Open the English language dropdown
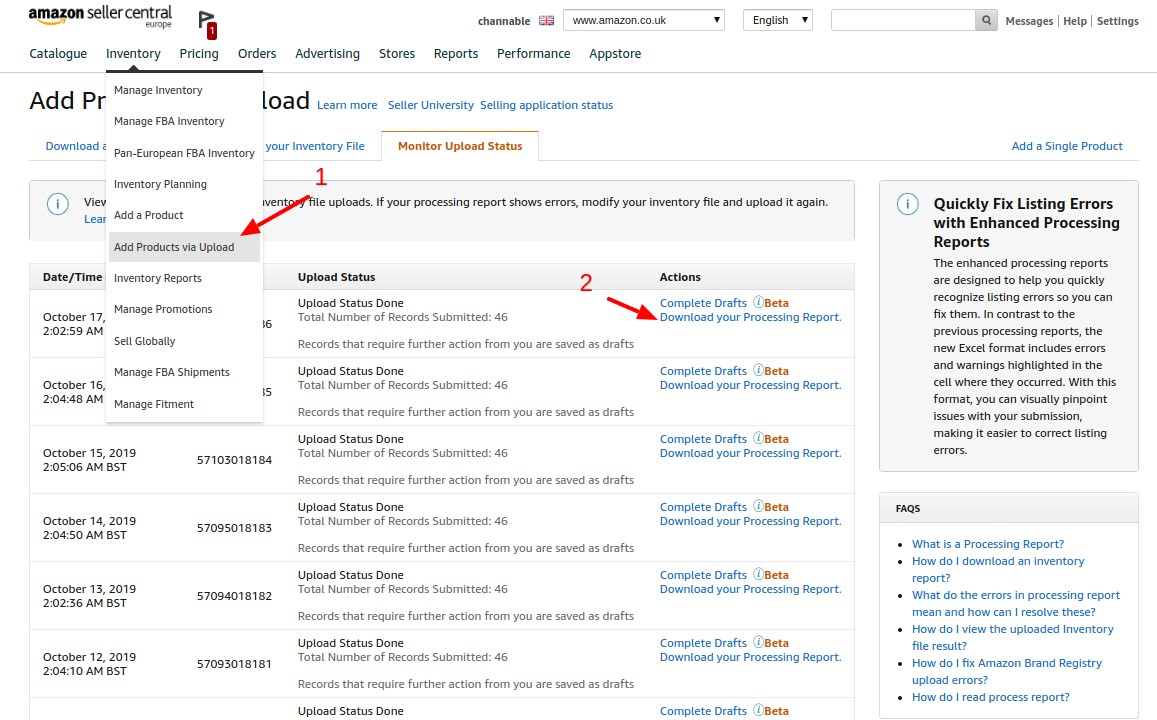The width and height of the screenshot is (1157, 720). 778,21
